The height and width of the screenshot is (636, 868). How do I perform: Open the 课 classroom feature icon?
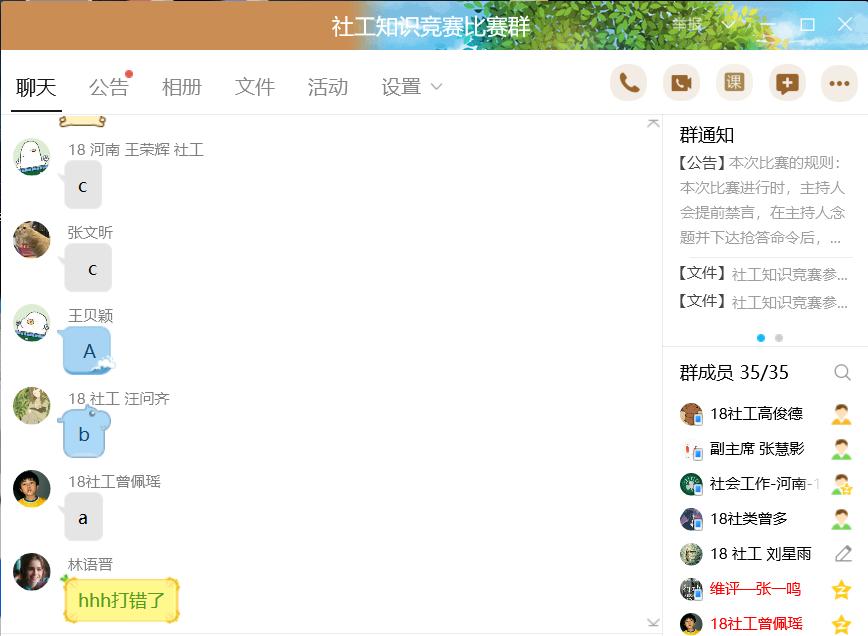pos(734,83)
